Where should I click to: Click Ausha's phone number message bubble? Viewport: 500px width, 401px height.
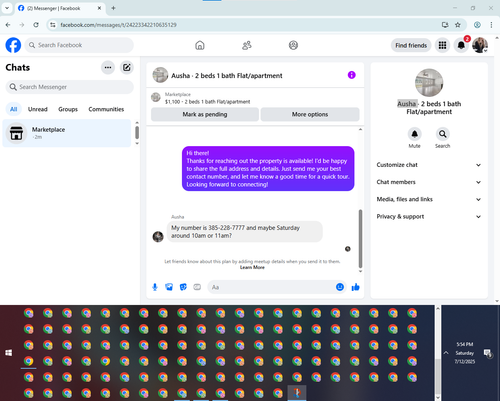pyautogui.click(x=245, y=231)
